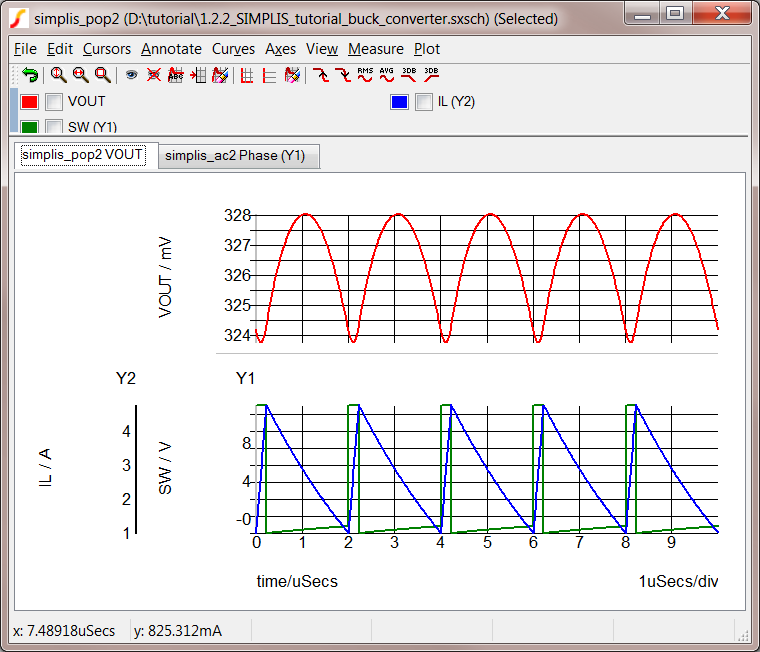Click the SW / V axis title
Viewport: 760px width, 652px height.
[165, 468]
